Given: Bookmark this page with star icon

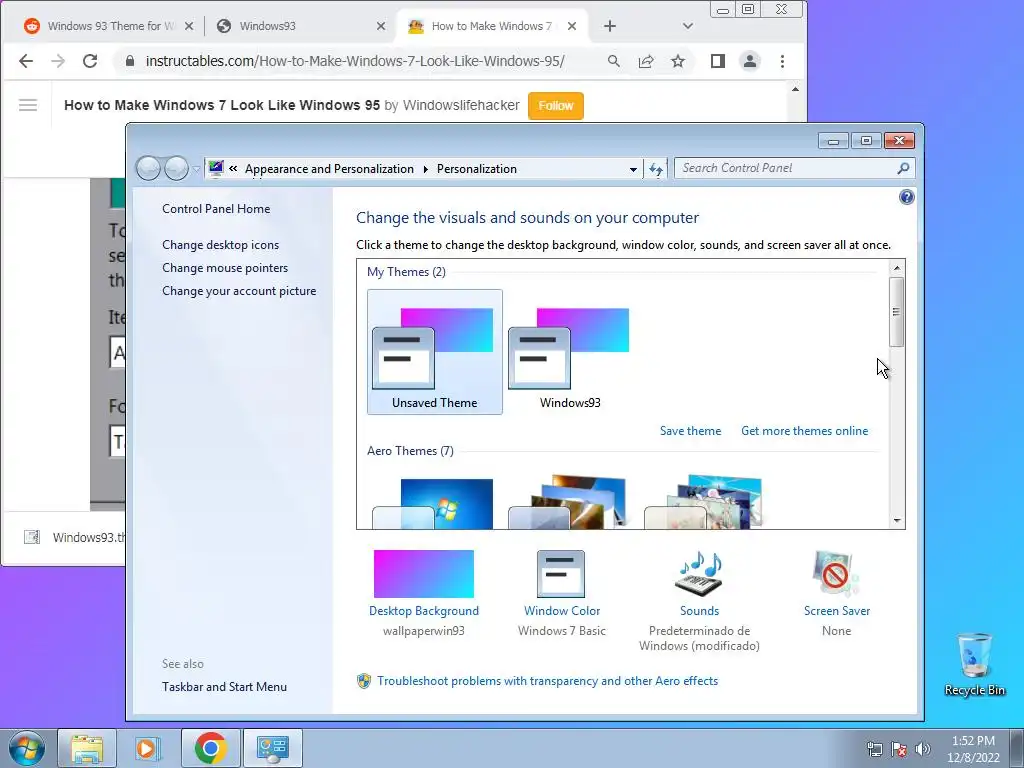Looking at the screenshot, I should [x=678, y=61].
